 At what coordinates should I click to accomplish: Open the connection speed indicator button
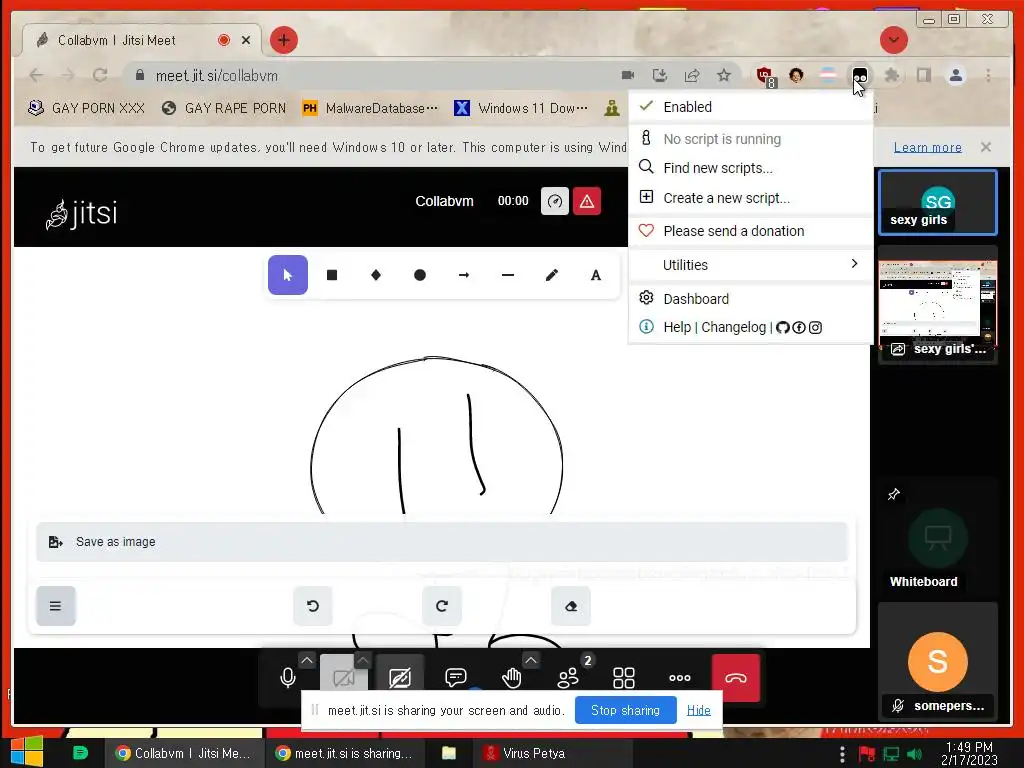tap(555, 201)
